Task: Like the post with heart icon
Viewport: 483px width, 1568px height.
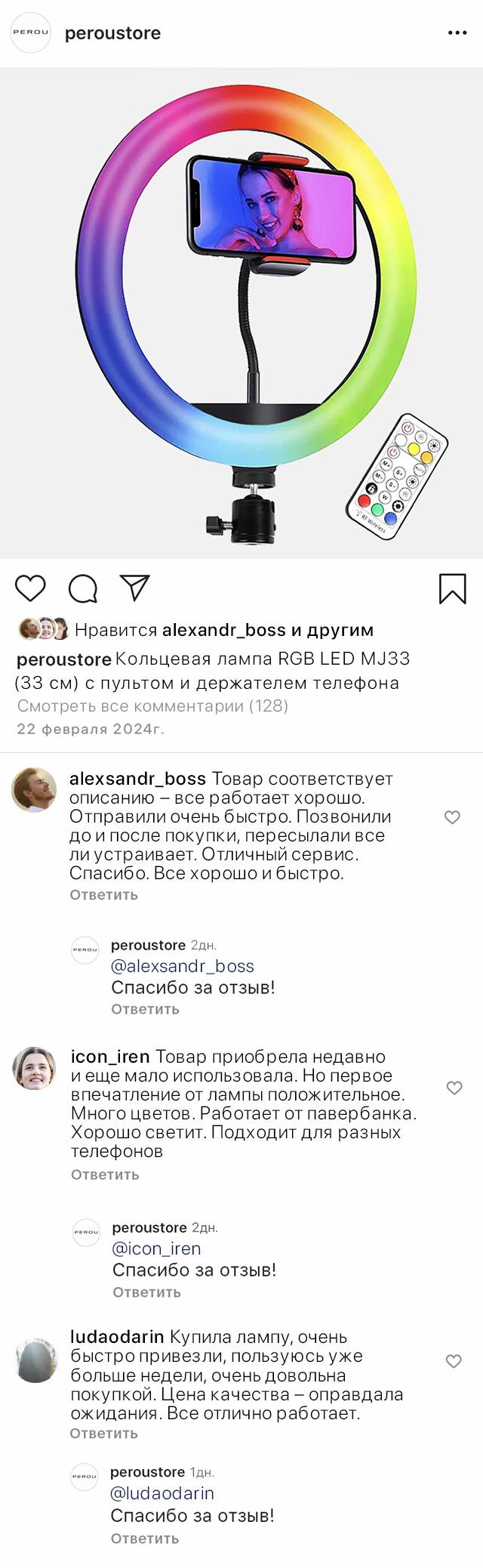Action: click(x=30, y=588)
